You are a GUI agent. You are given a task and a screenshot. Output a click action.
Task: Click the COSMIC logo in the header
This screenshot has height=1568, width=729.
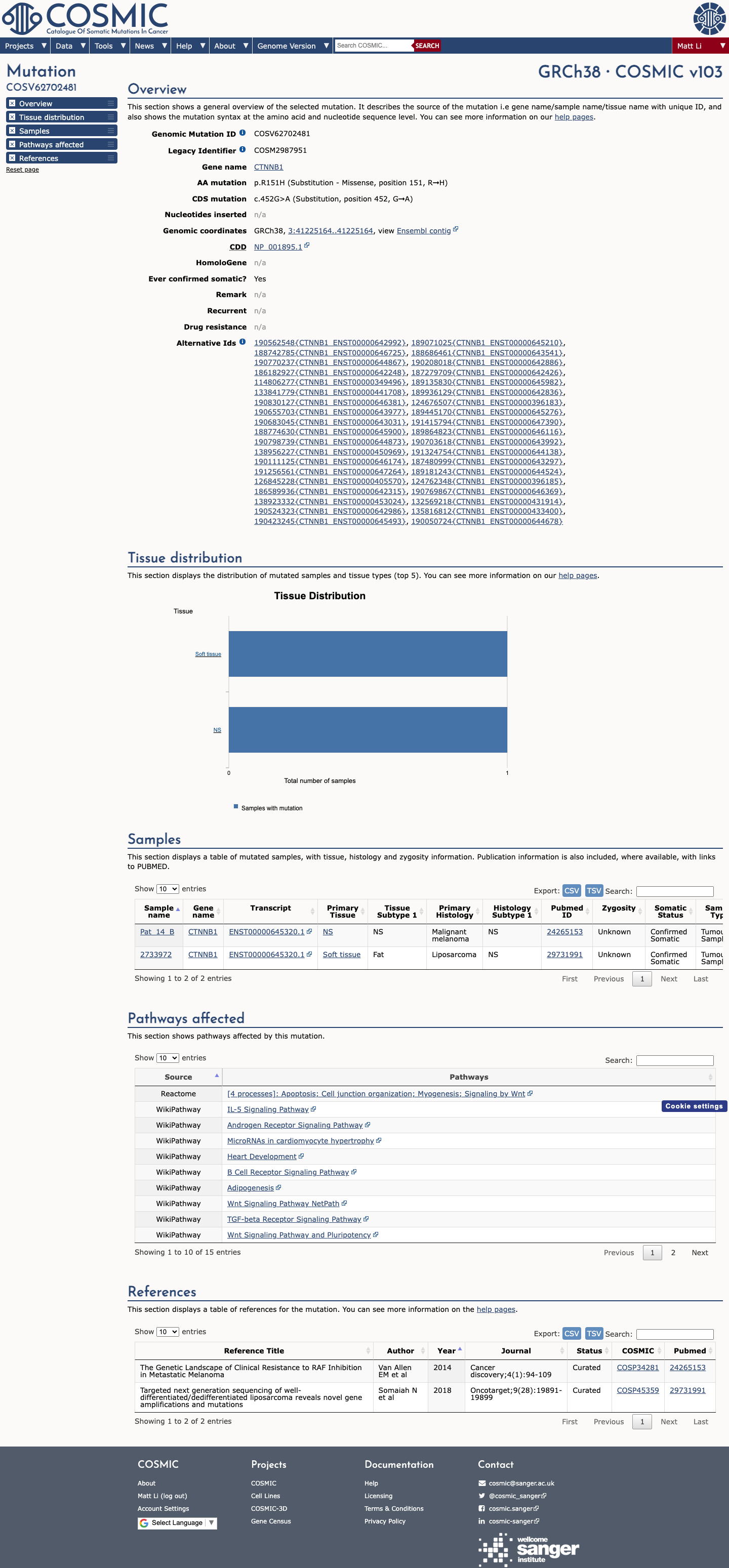(x=85, y=18)
